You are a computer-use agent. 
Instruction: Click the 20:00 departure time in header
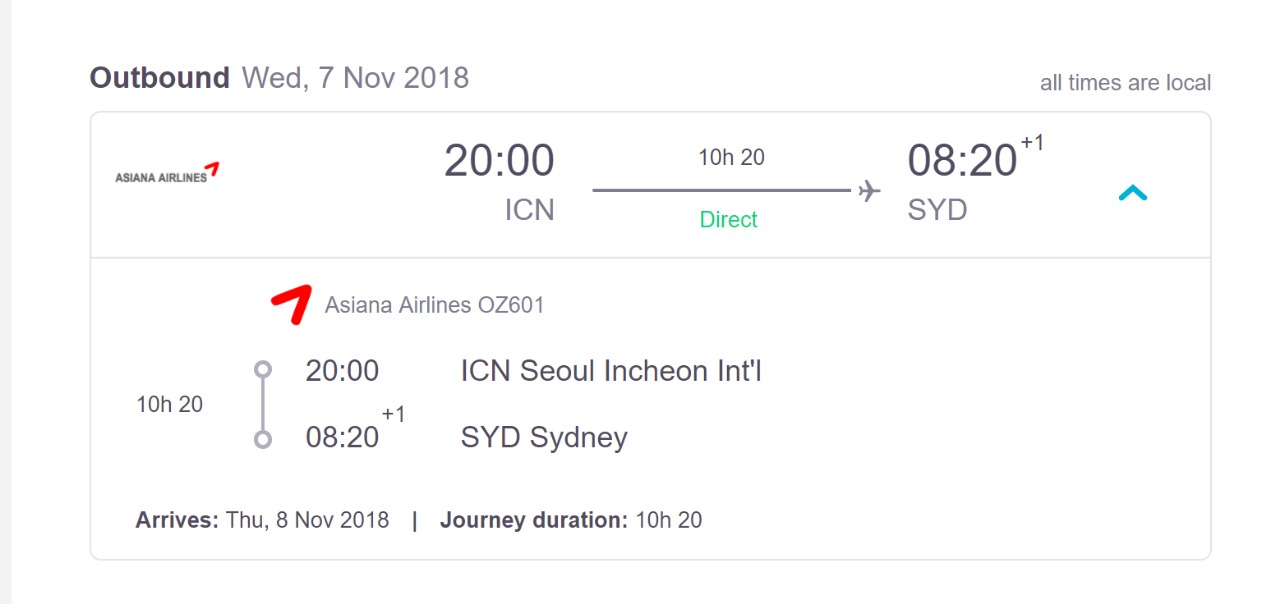point(499,161)
